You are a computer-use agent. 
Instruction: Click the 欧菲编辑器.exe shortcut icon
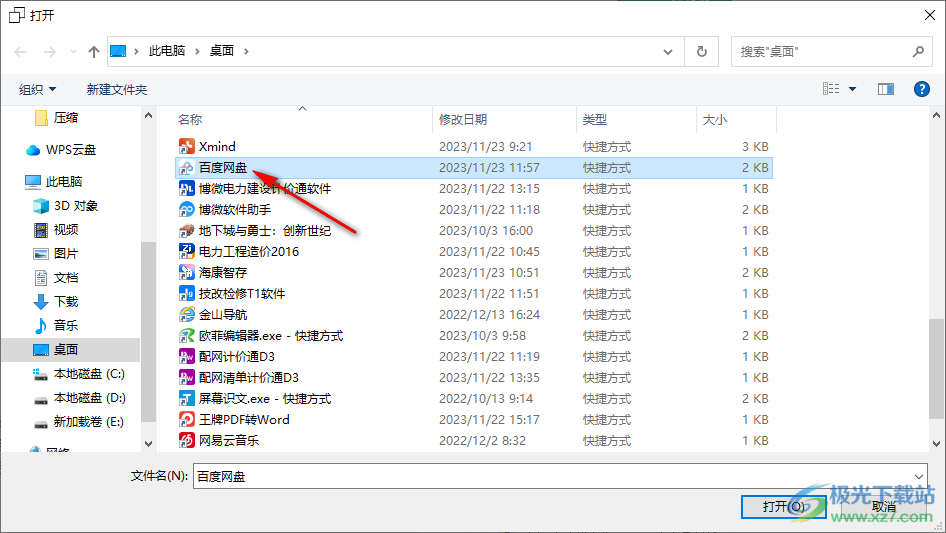coord(186,336)
